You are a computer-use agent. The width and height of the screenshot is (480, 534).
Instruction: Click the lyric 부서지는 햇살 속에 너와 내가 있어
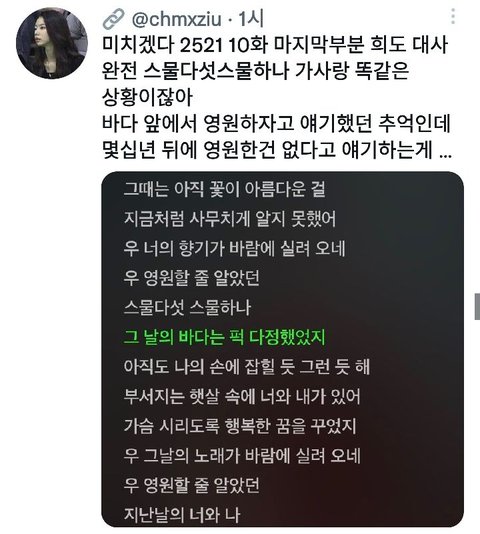pos(242,396)
